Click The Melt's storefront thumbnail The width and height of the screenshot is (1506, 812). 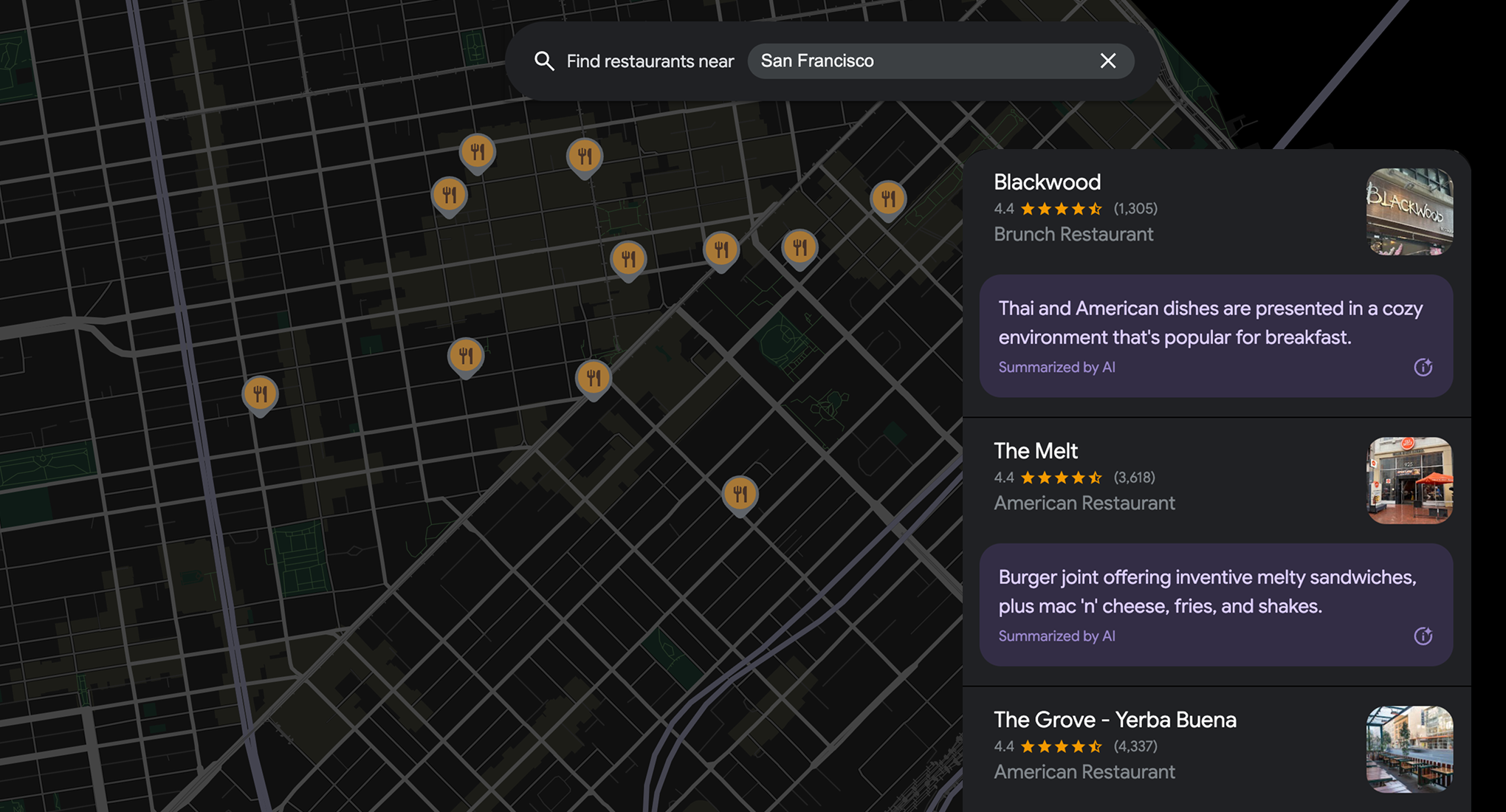(1409, 481)
